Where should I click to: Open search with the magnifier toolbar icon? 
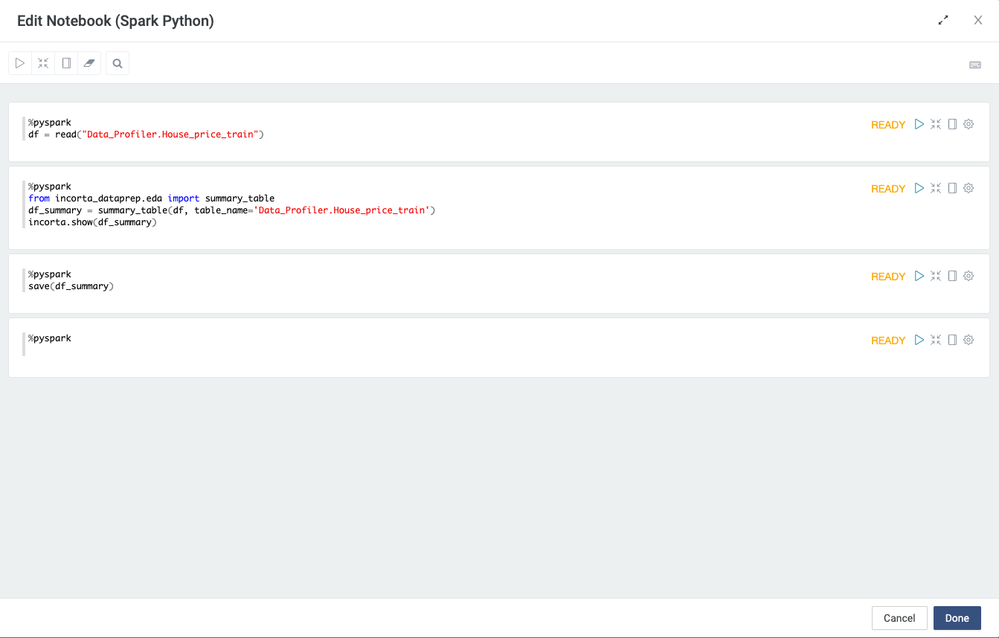point(117,63)
